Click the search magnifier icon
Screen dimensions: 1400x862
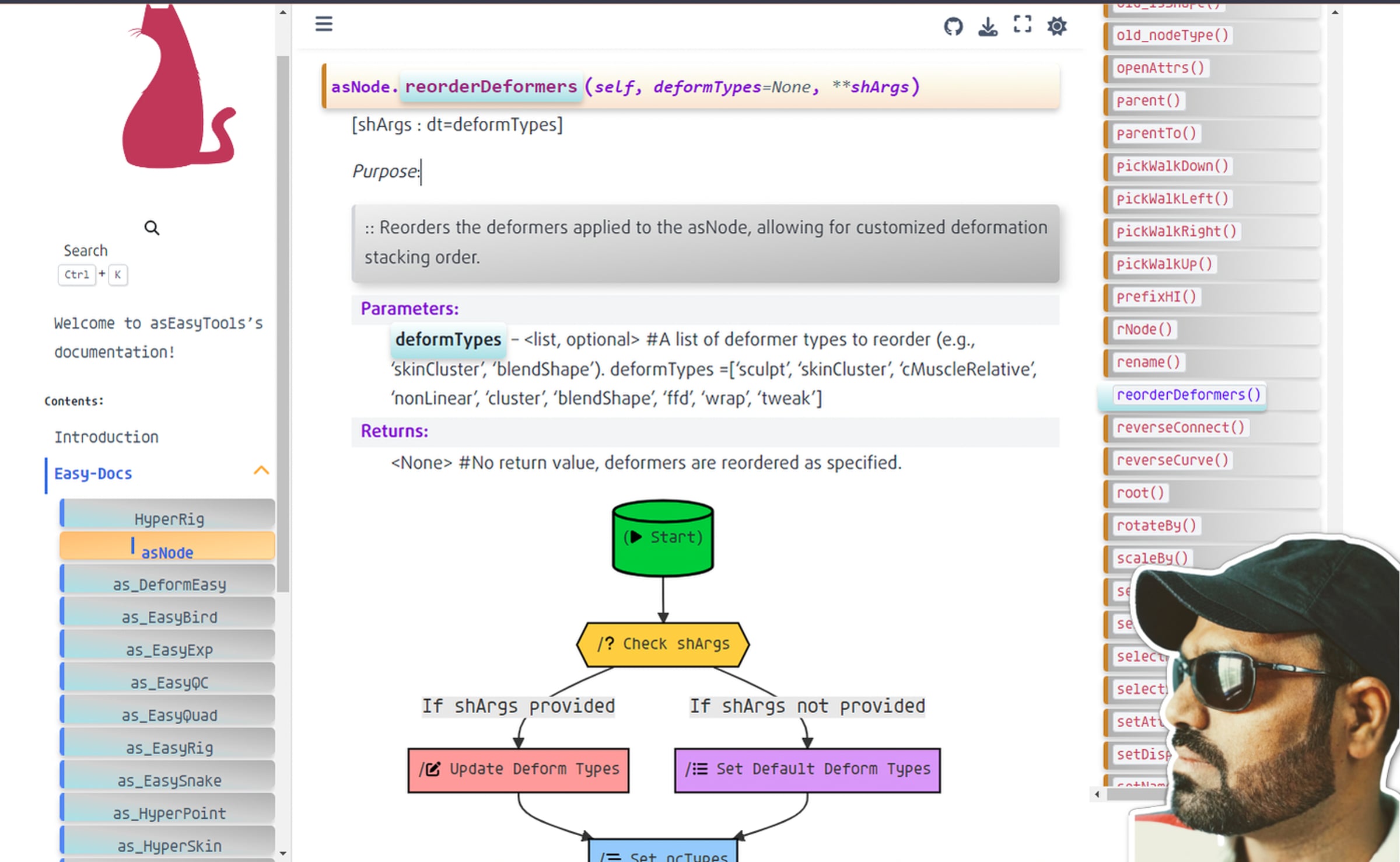click(x=152, y=228)
